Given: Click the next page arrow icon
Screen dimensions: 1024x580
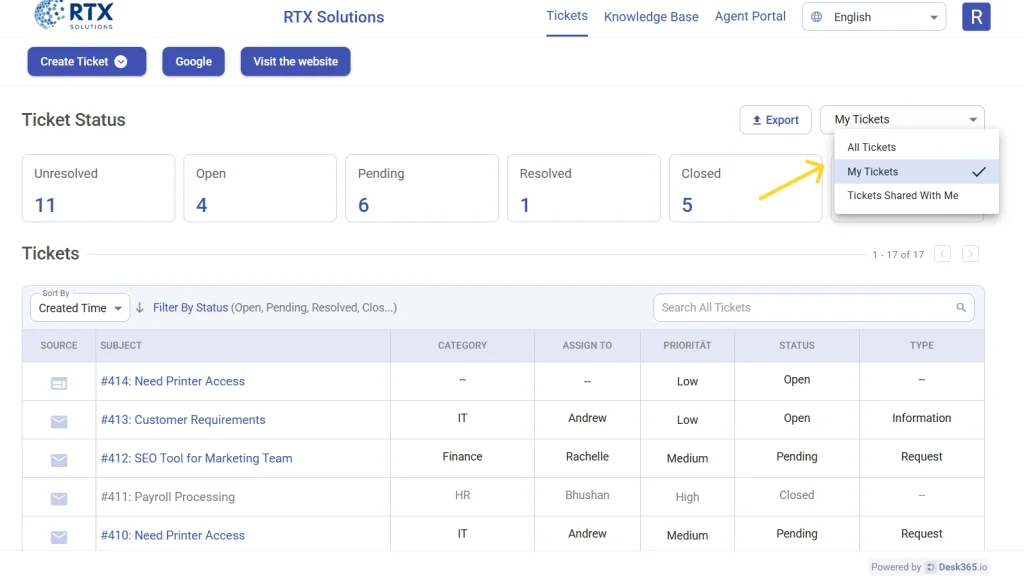Looking at the screenshot, I should [x=970, y=254].
